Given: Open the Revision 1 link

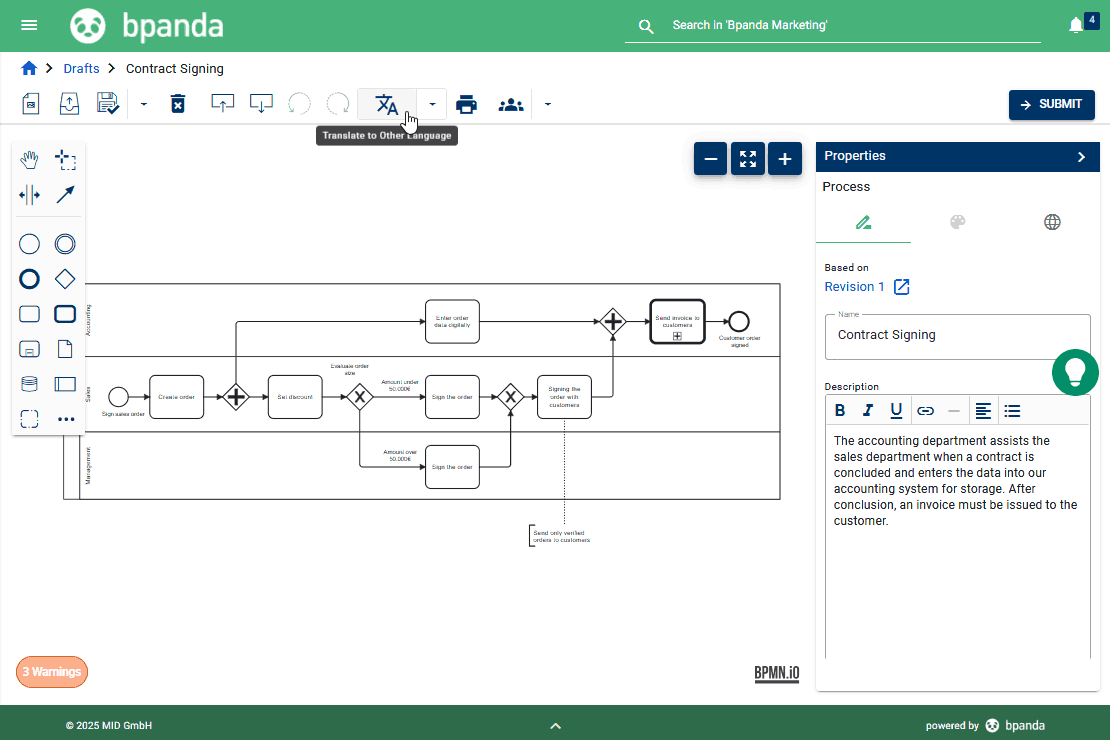Looking at the screenshot, I should click(x=855, y=287).
